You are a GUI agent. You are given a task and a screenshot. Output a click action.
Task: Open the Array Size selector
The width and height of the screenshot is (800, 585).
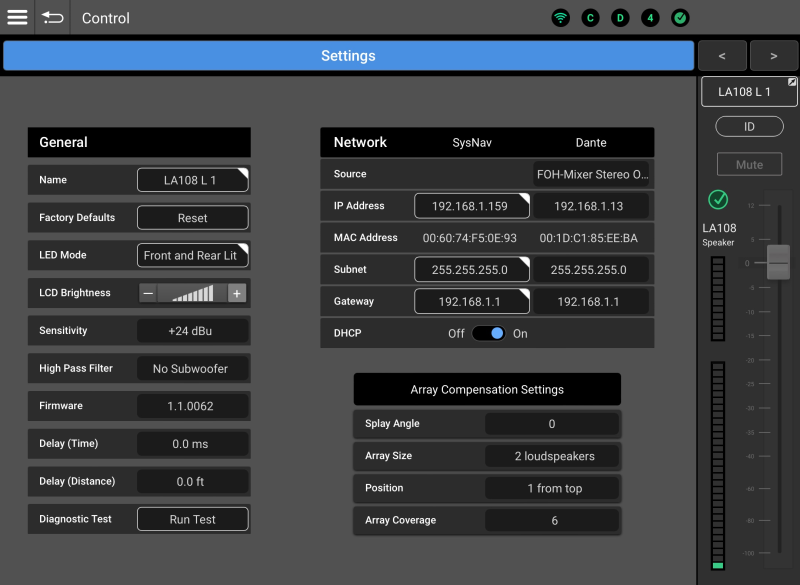click(x=554, y=456)
